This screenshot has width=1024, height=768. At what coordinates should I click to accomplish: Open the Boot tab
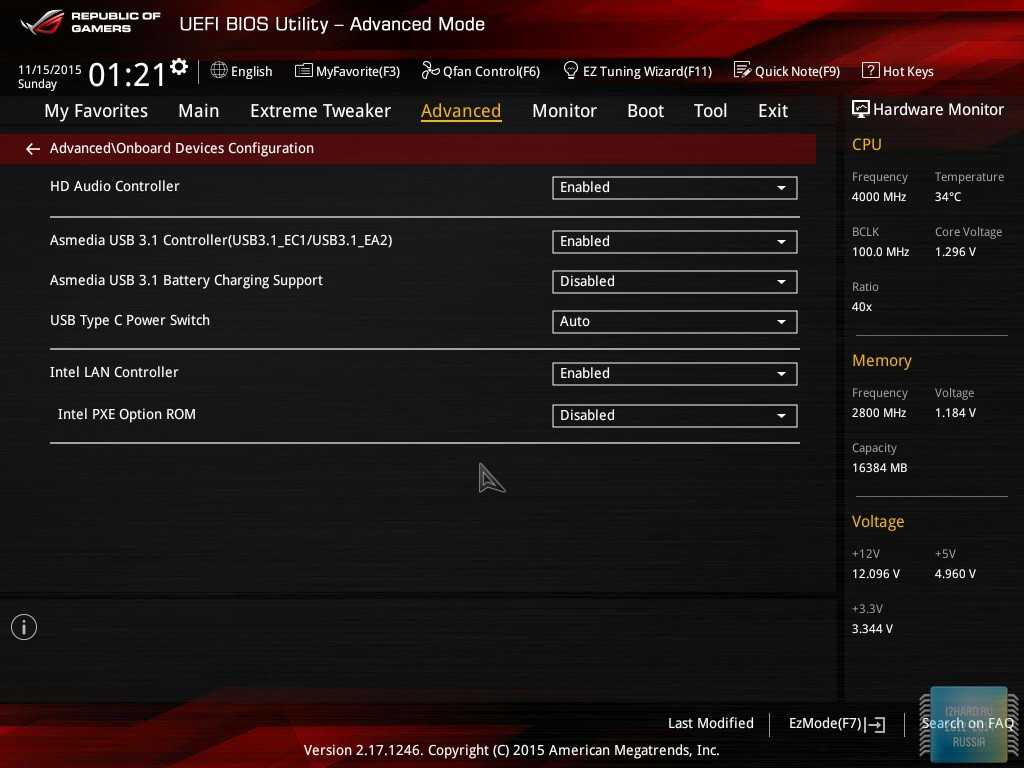pyautogui.click(x=645, y=111)
